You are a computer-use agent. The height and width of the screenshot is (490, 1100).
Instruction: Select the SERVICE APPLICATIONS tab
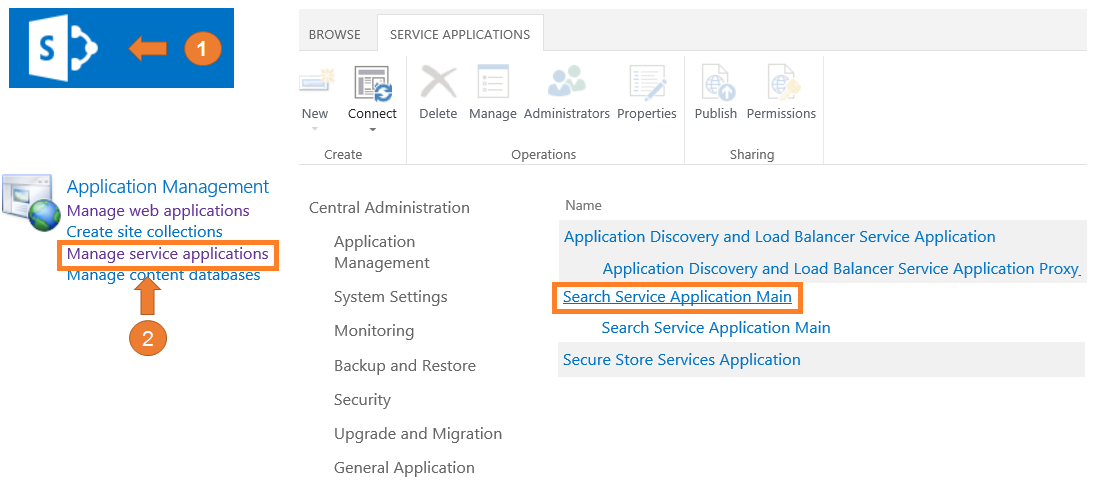[x=460, y=34]
